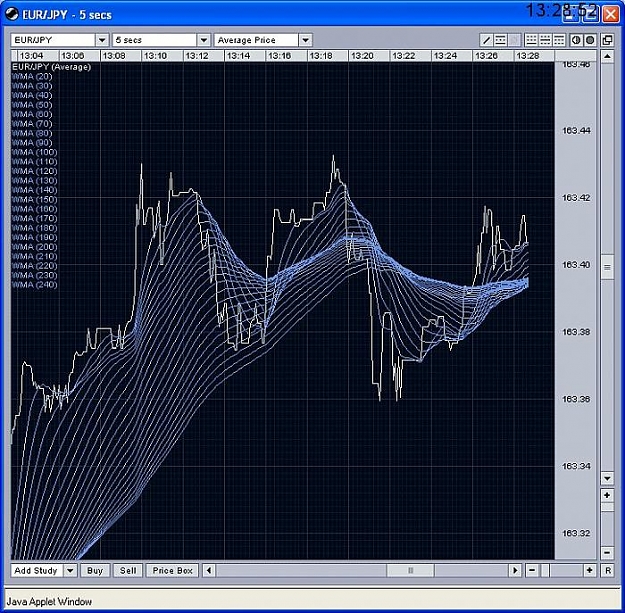Screen dimensions: 625x613
Task: Select the WMA (50) legend entry
Action: pos(32,105)
